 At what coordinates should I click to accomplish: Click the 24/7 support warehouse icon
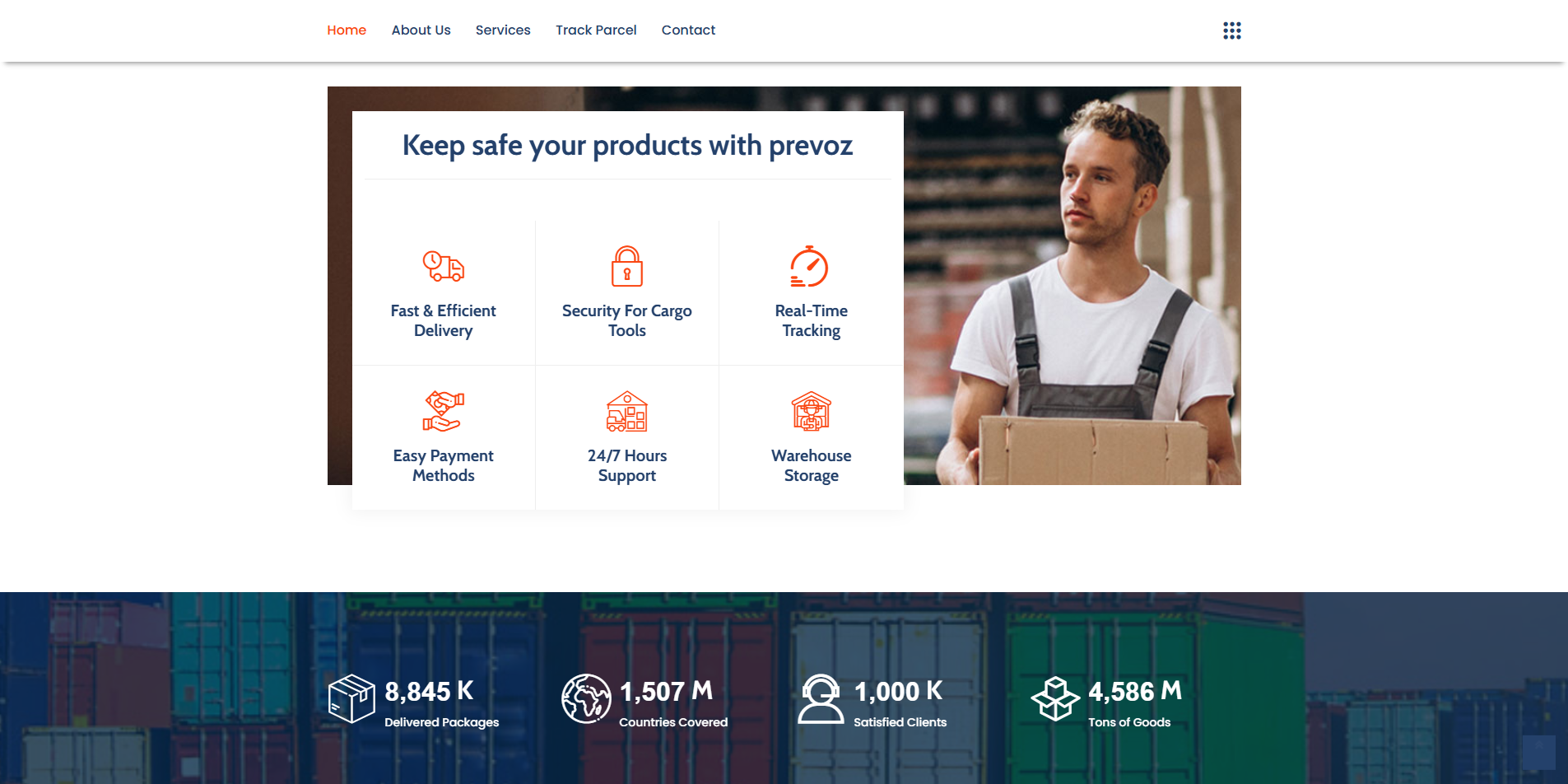click(626, 411)
